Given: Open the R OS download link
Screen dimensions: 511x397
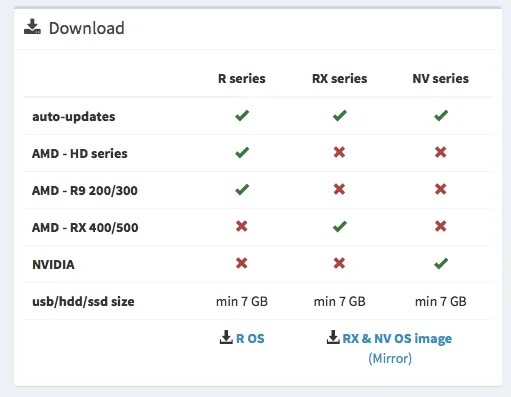Looking at the screenshot, I should click(x=250, y=339).
